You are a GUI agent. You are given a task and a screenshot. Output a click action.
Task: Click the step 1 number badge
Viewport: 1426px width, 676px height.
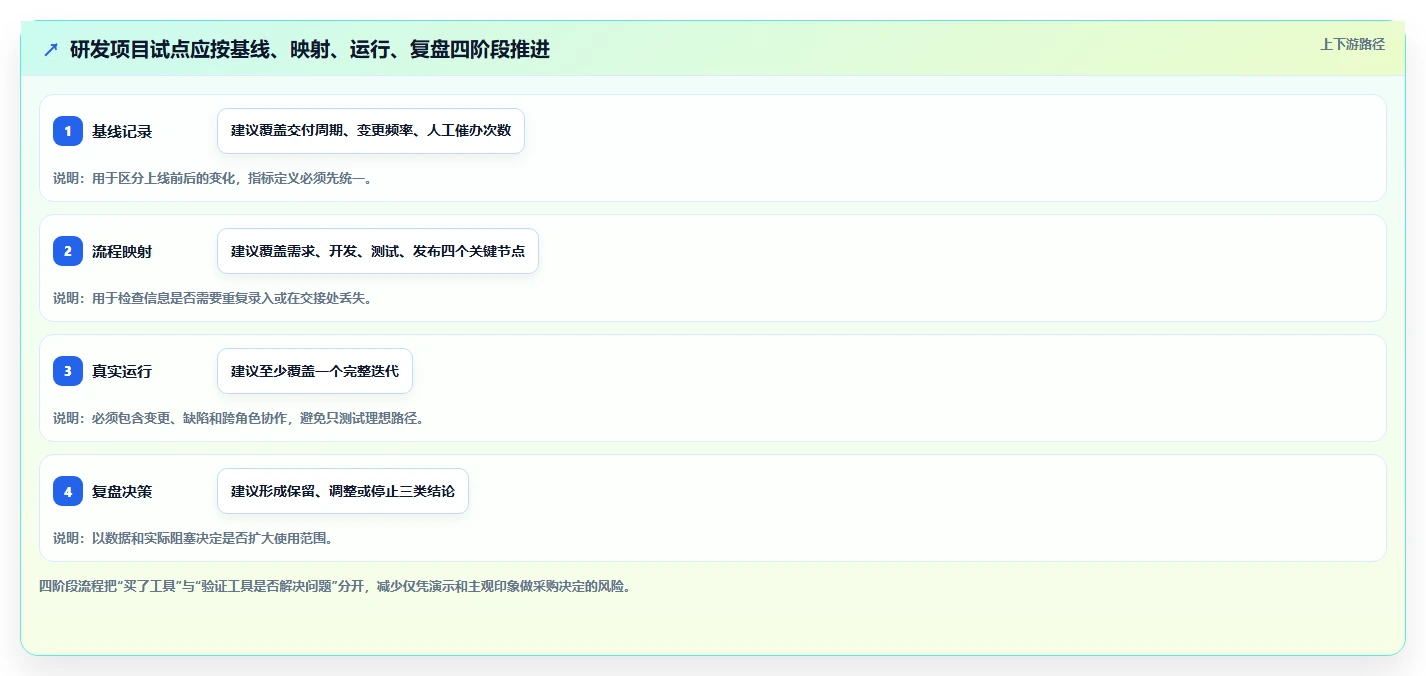pyautogui.click(x=68, y=131)
